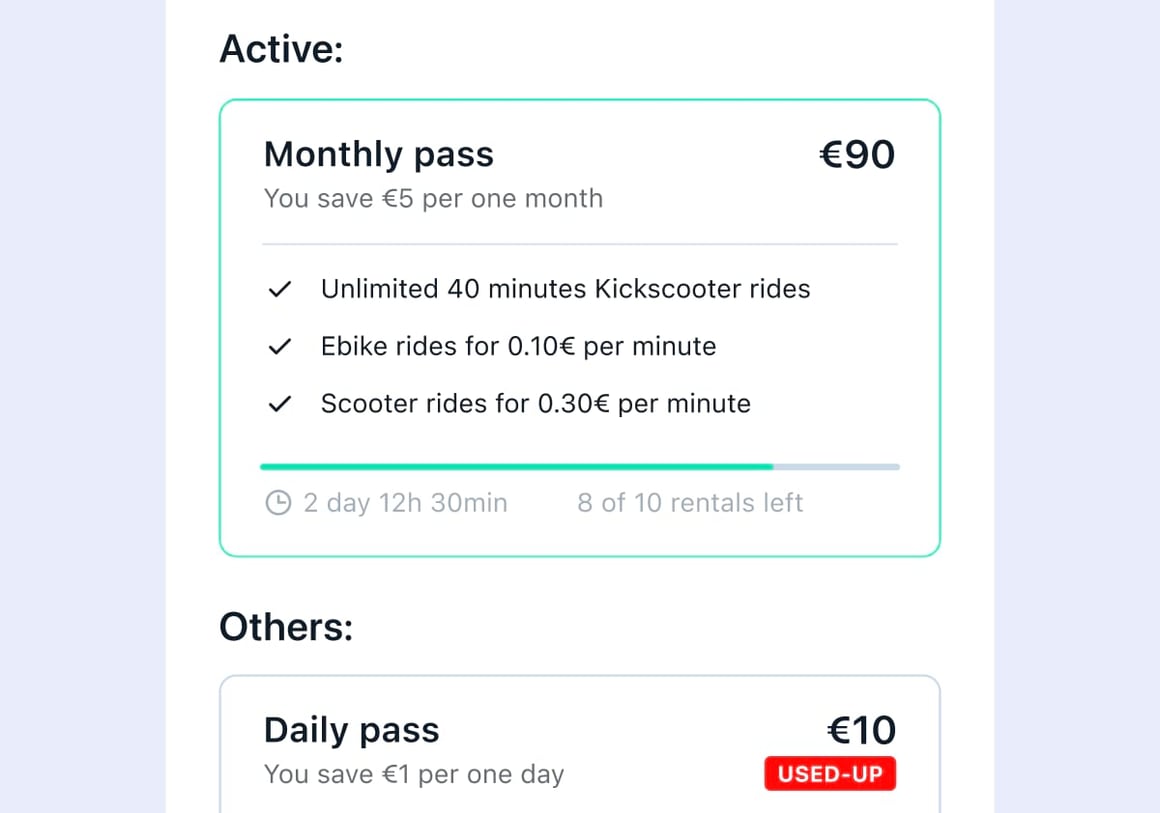The height and width of the screenshot is (813, 1160).
Task: Open the Monthly pass savings details
Action: pos(433,198)
